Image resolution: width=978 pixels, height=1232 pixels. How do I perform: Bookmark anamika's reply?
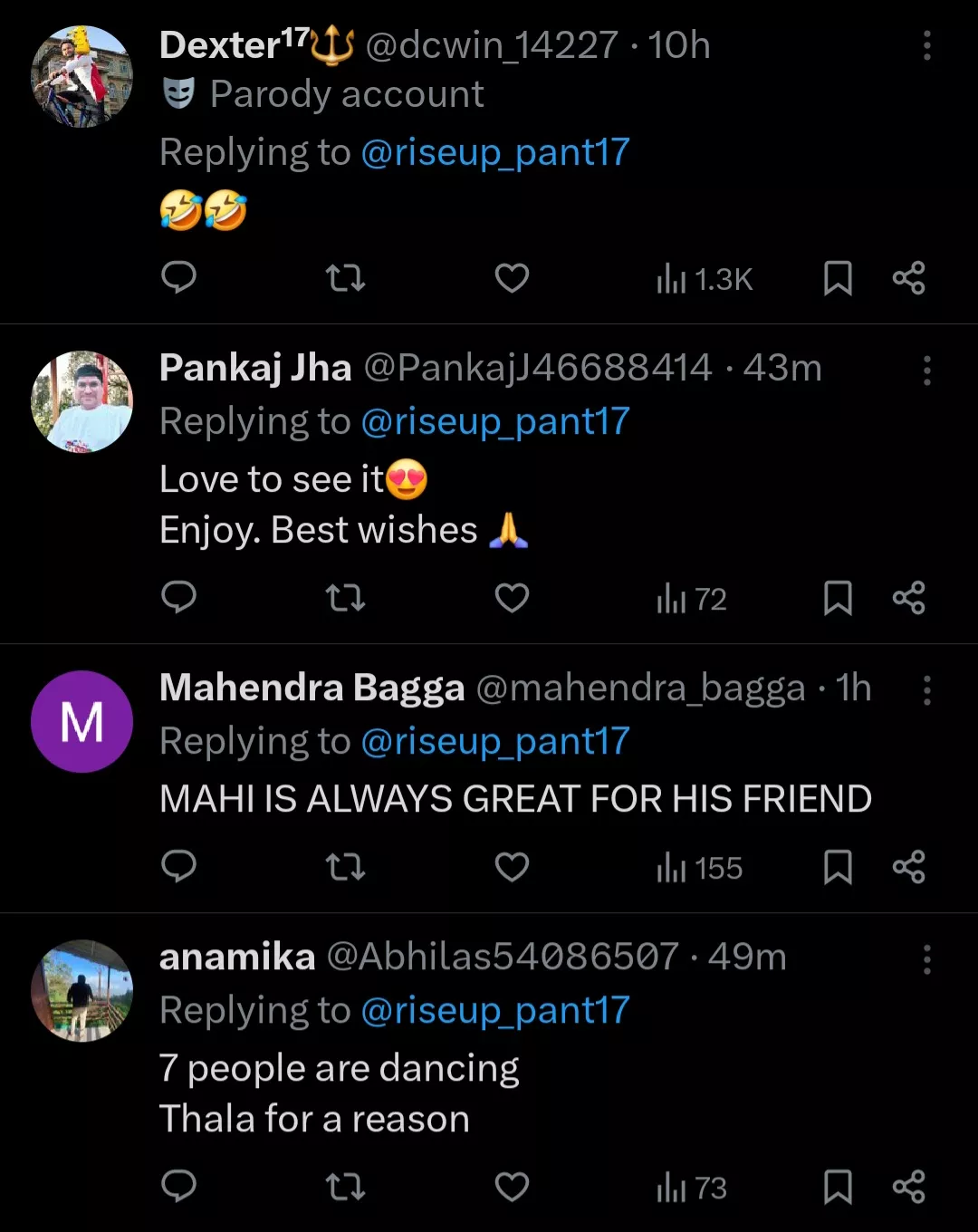click(x=838, y=1187)
